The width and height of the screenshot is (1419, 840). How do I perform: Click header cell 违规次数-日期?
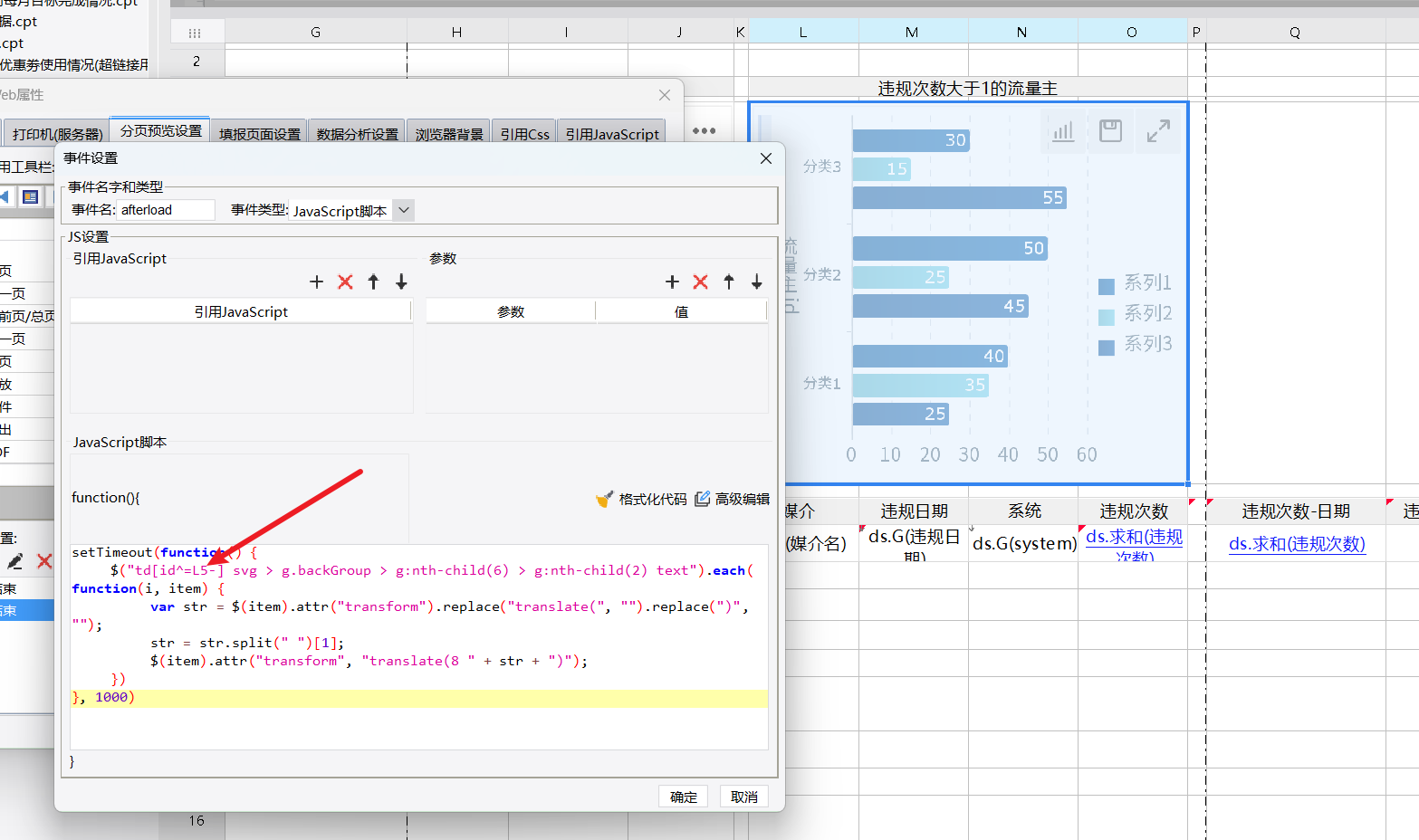(x=1296, y=511)
